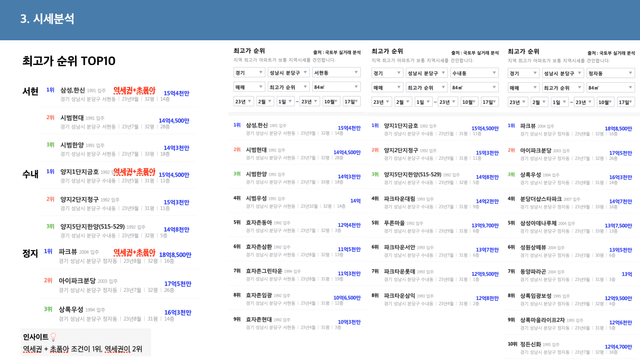Click the 14억7천만 price of 분당더샵스타파크

click(x=620, y=202)
